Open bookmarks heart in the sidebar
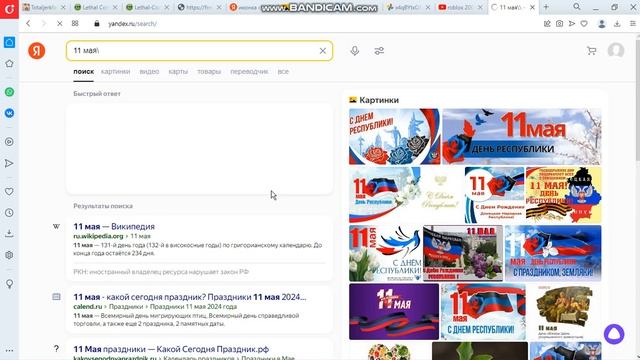Image resolution: width=640 pixels, height=360 pixels. 9,191
